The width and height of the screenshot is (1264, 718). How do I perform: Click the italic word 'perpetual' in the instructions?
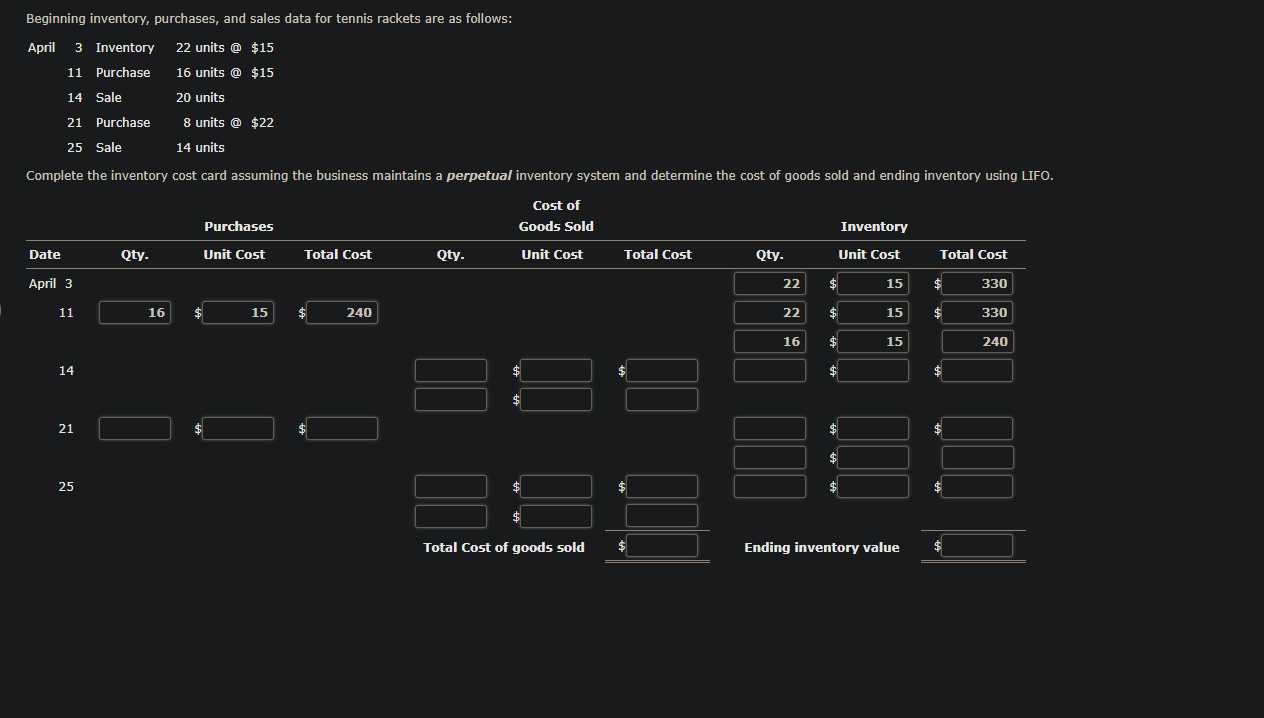tap(478, 176)
